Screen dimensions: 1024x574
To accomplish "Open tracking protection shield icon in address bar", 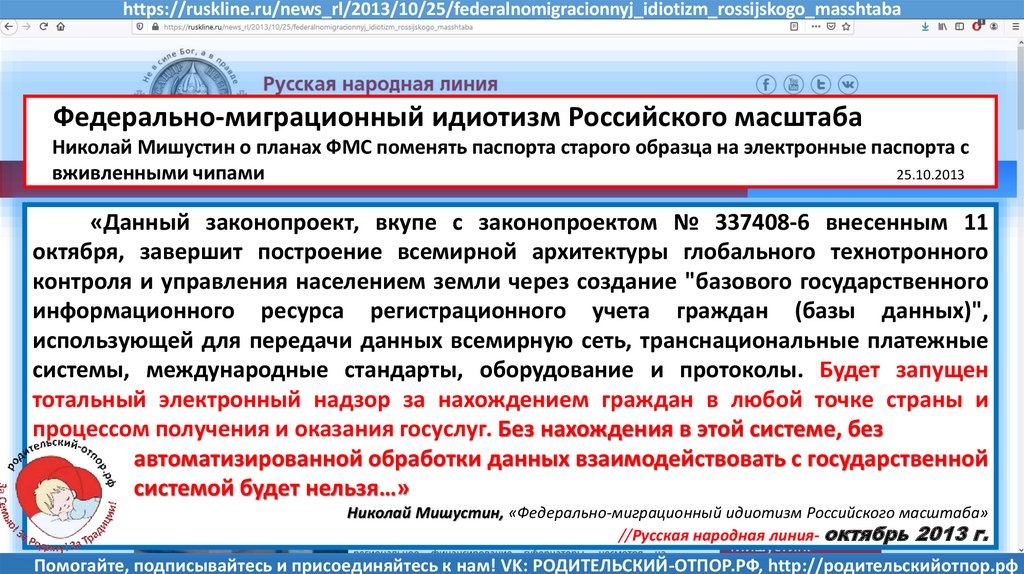I will [140, 27].
